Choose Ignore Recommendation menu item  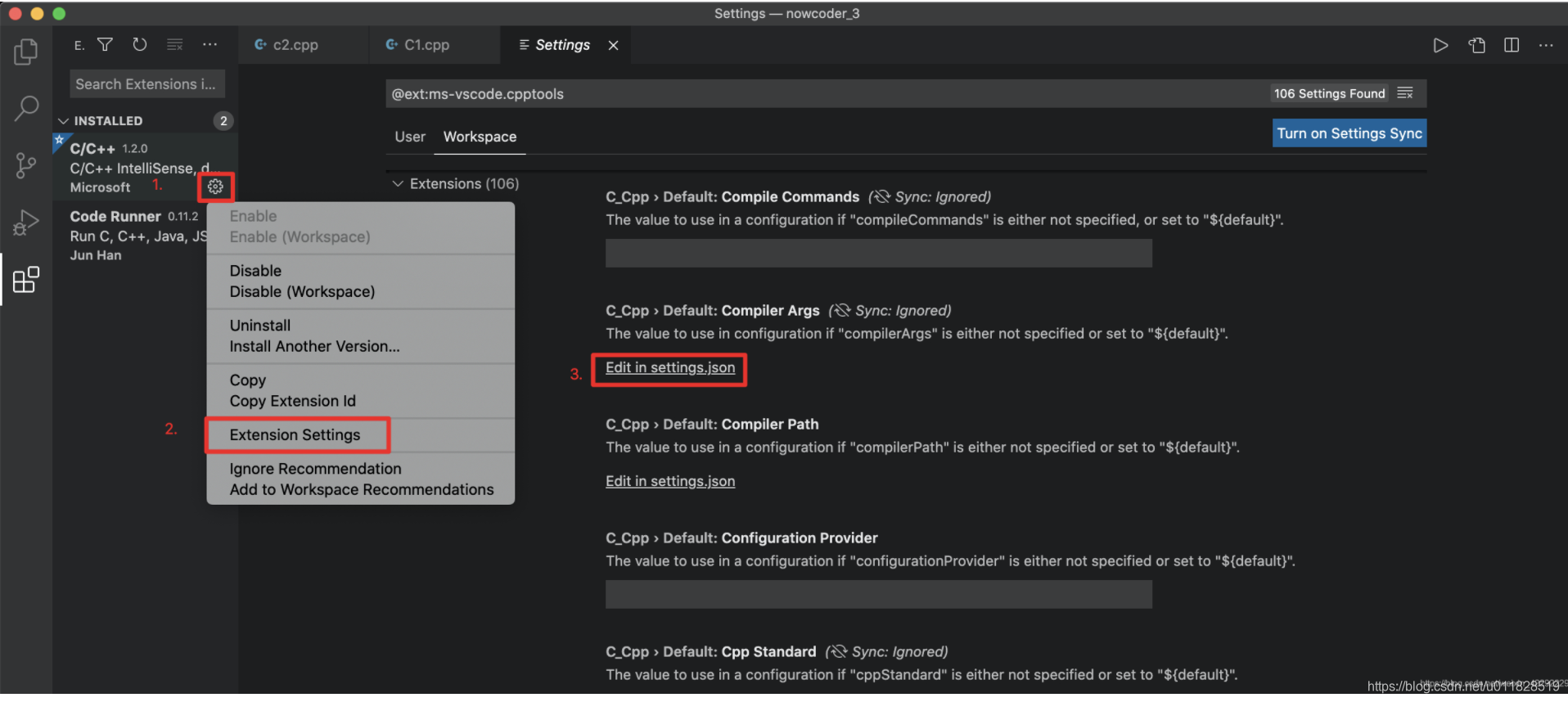click(x=315, y=468)
